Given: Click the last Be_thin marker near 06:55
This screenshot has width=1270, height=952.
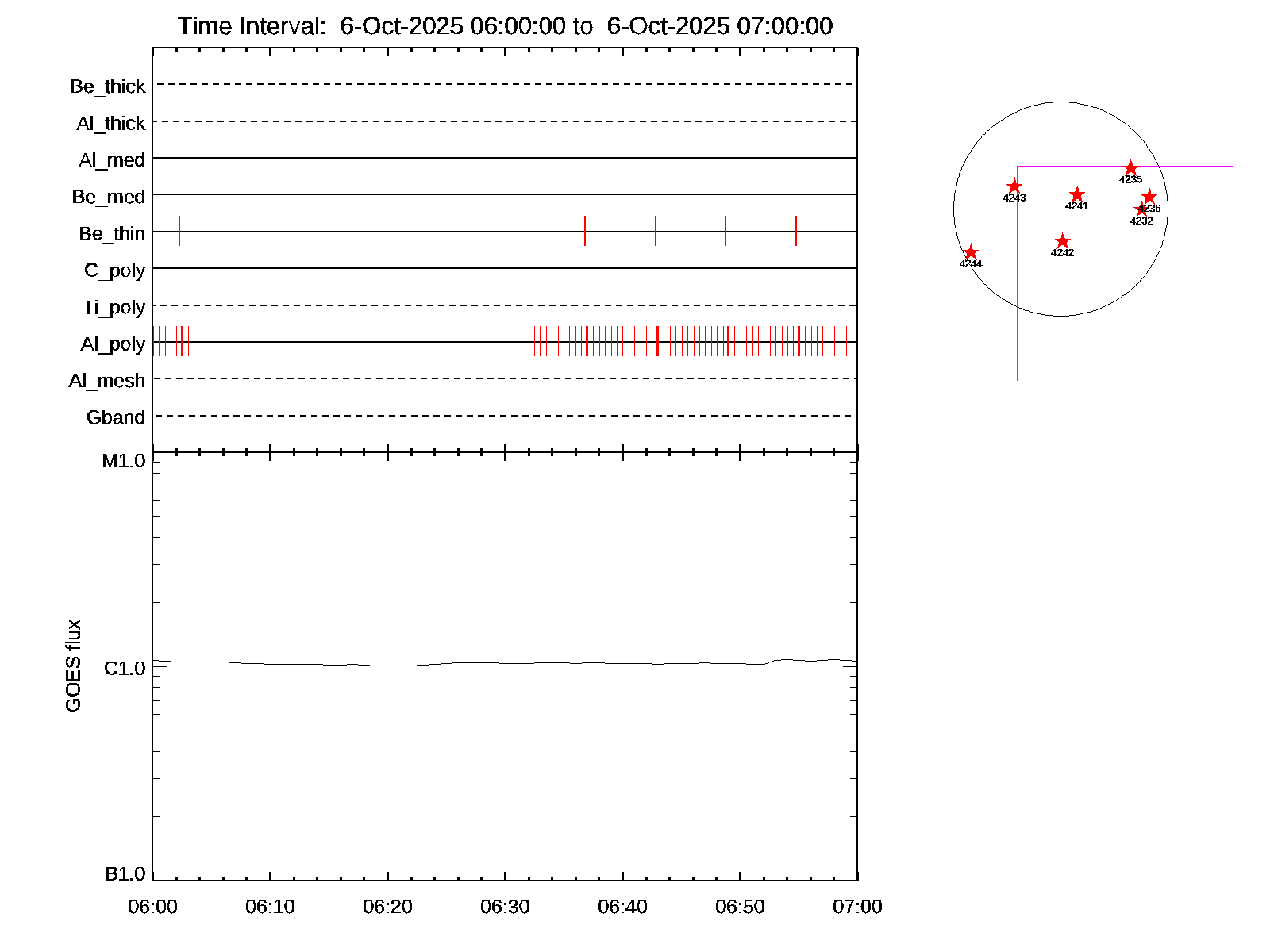Looking at the screenshot, I should coord(796,231).
